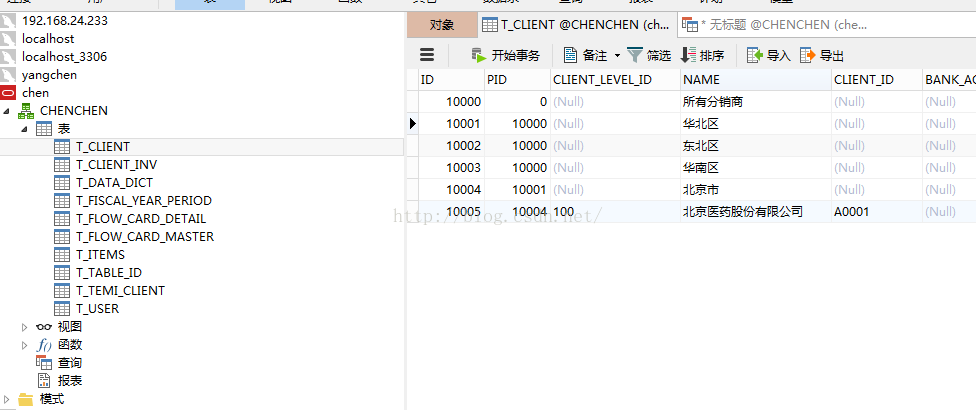This screenshot has height=410, width=976.
Task: Click the sort (排序) icon
Action: point(688,55)
